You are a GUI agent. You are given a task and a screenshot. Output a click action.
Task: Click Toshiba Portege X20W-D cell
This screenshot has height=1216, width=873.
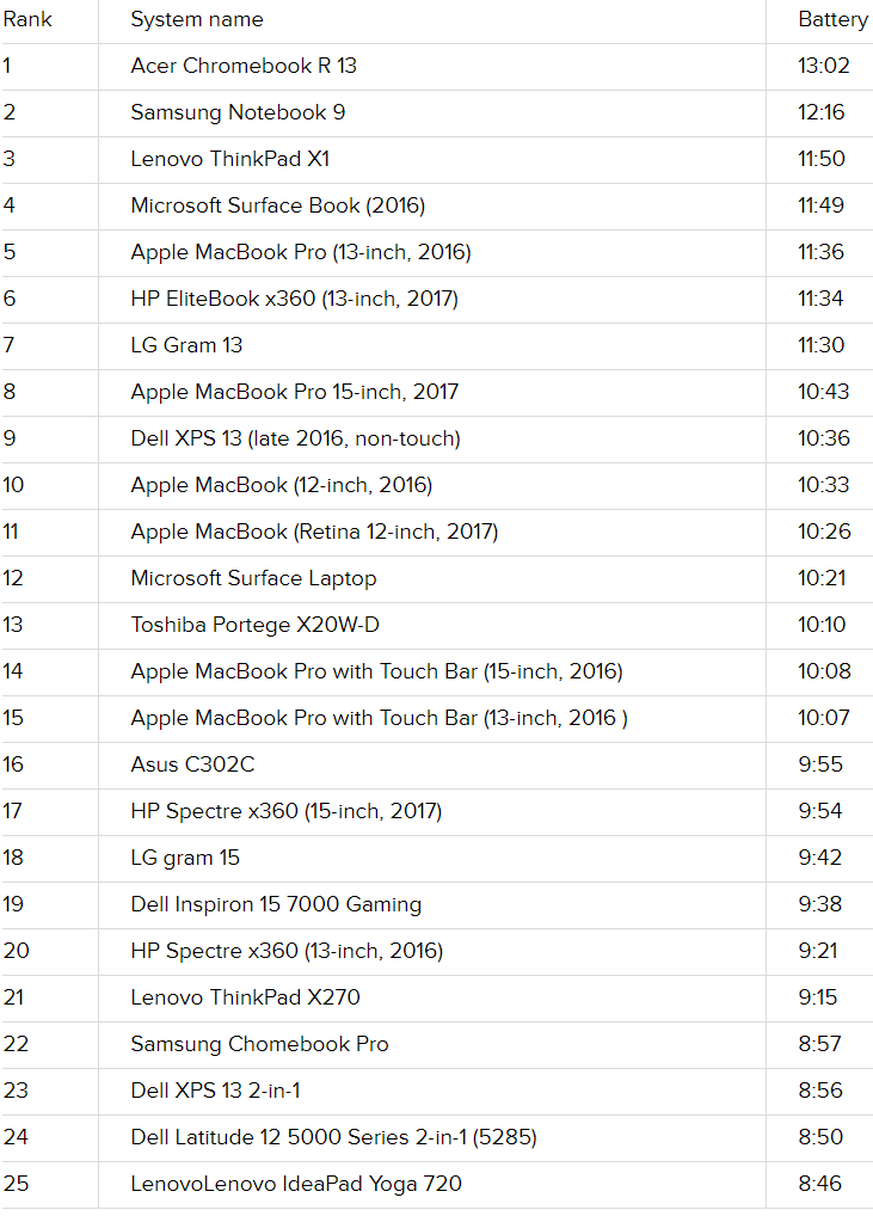coord(255,625)
